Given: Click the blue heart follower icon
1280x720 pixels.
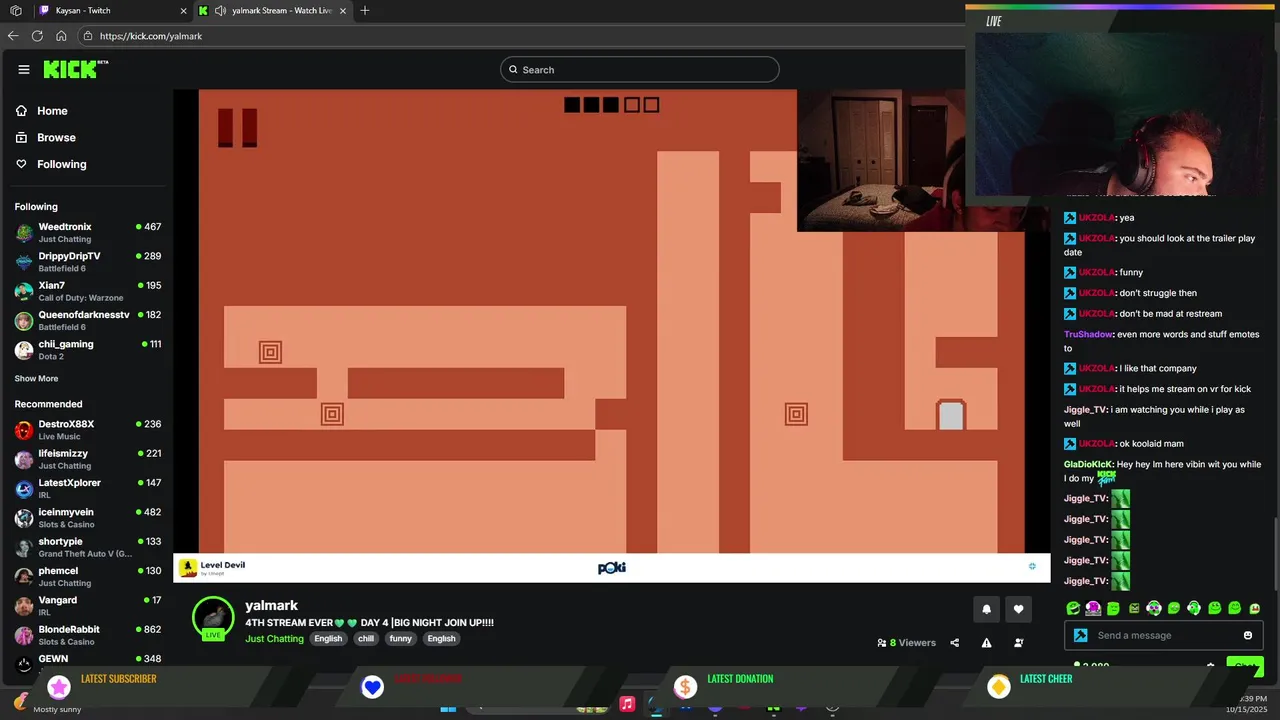Looking at the screenshot, I should (373, 687).
